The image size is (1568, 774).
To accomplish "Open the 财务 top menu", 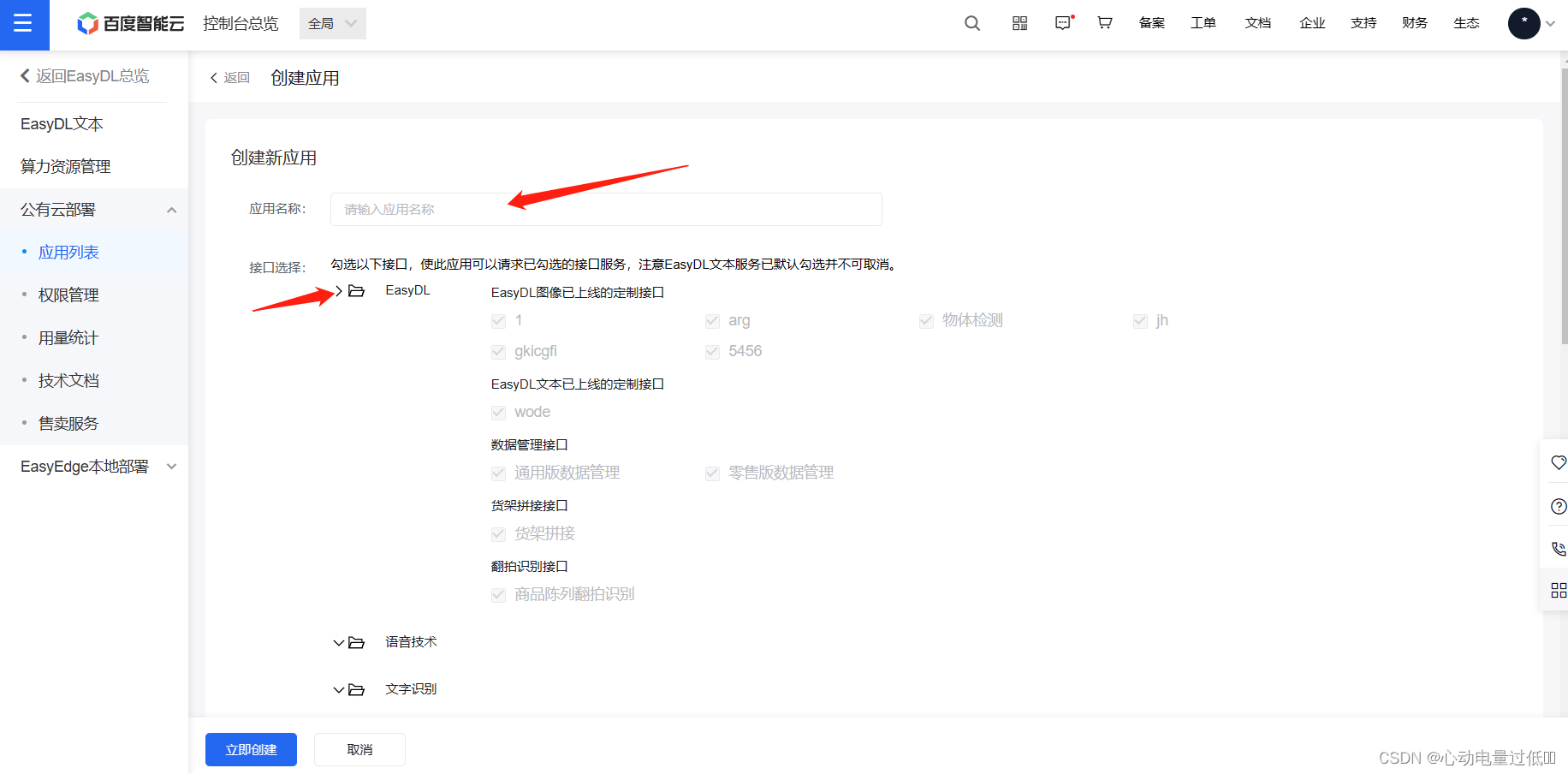I will (x=1415, y=23).
